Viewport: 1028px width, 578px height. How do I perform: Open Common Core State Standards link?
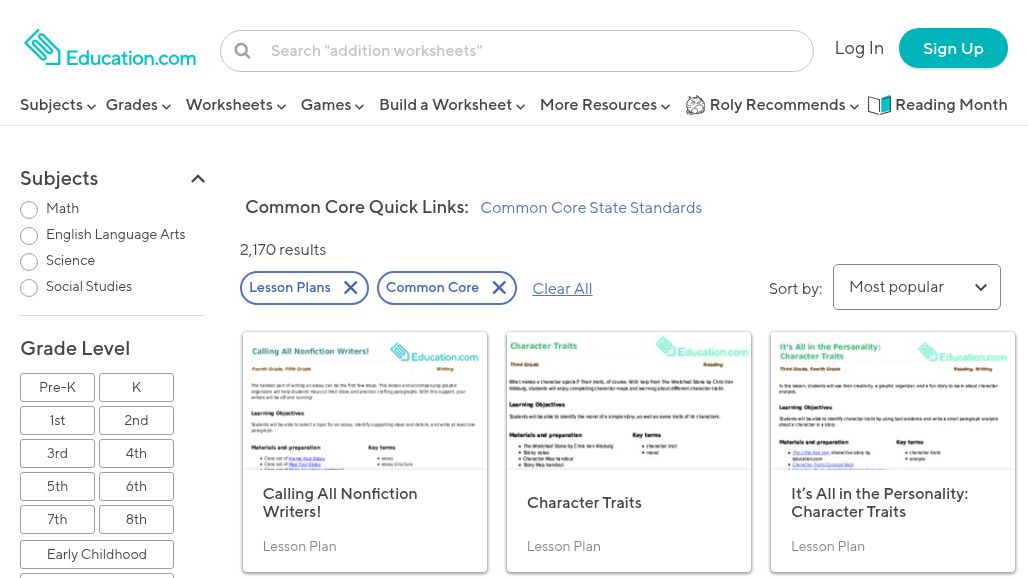(590, 208)
